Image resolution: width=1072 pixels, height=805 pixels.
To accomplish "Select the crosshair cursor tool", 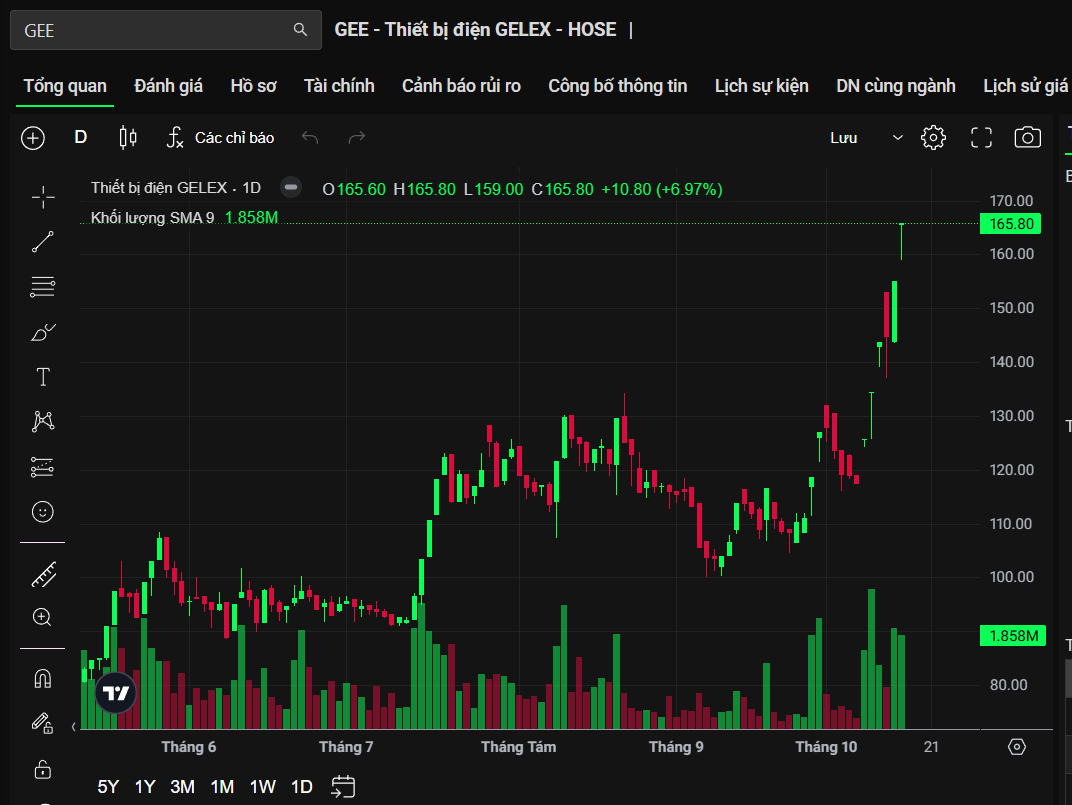I will click(x=43, y=197).
